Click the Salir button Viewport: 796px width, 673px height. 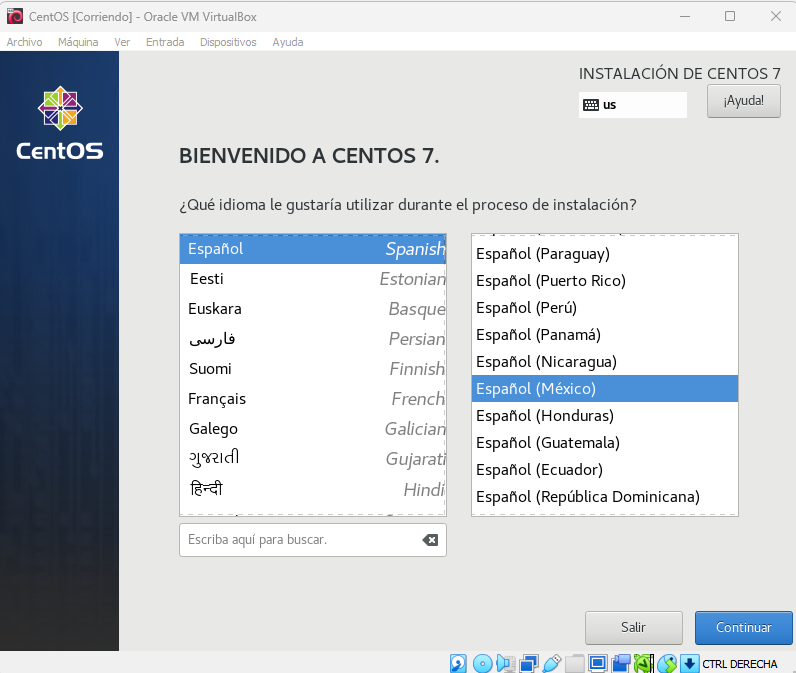pos(634,627)
